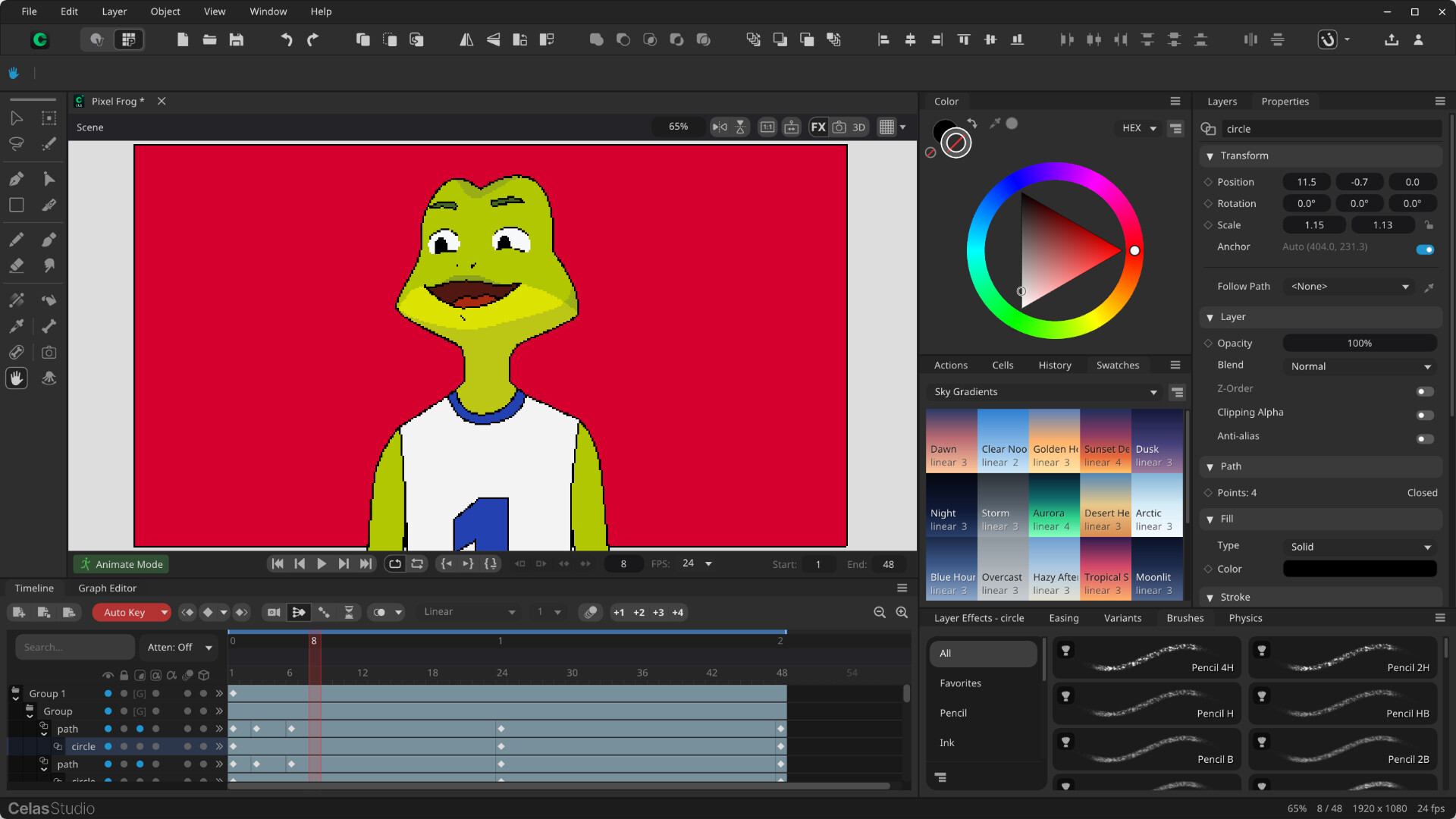Redo the last action
The height and width of the screenshot is (819, 1456).
coord(312,39)
